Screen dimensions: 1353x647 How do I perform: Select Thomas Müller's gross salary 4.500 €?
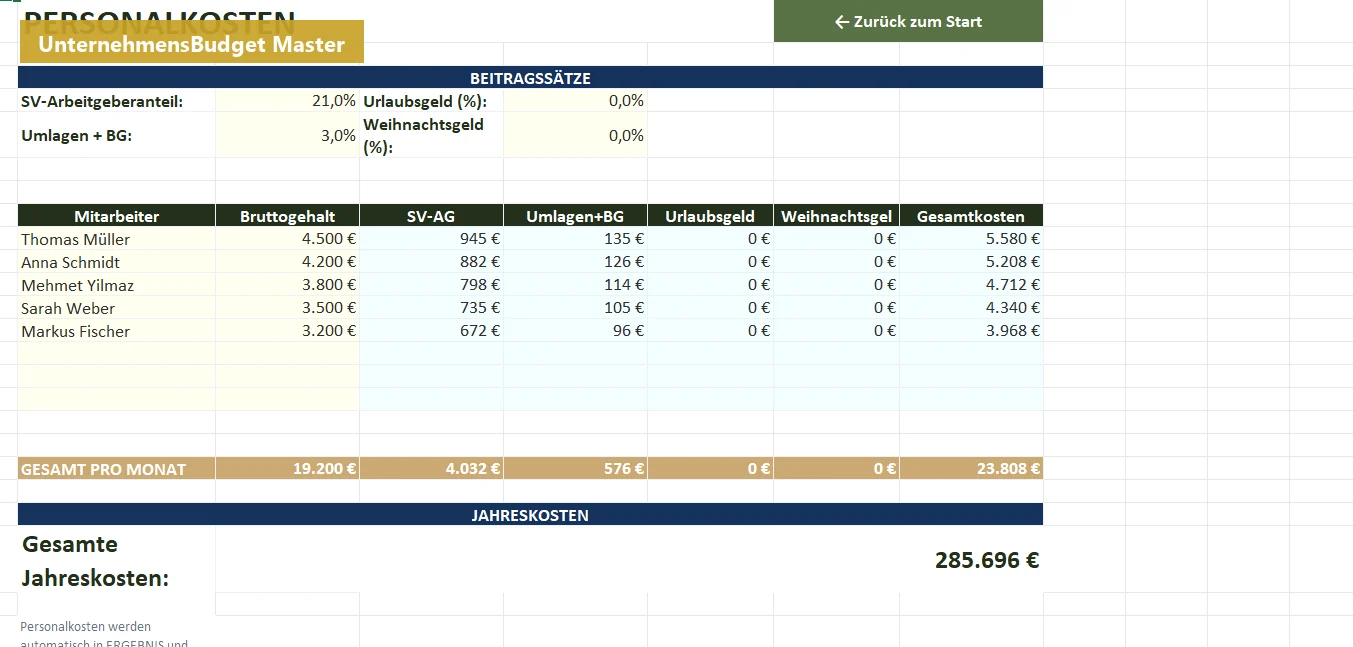pos(288,239)
